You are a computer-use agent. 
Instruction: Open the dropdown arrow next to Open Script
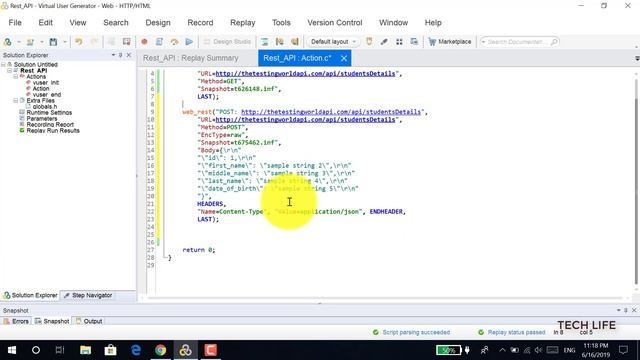click(41, 42)
